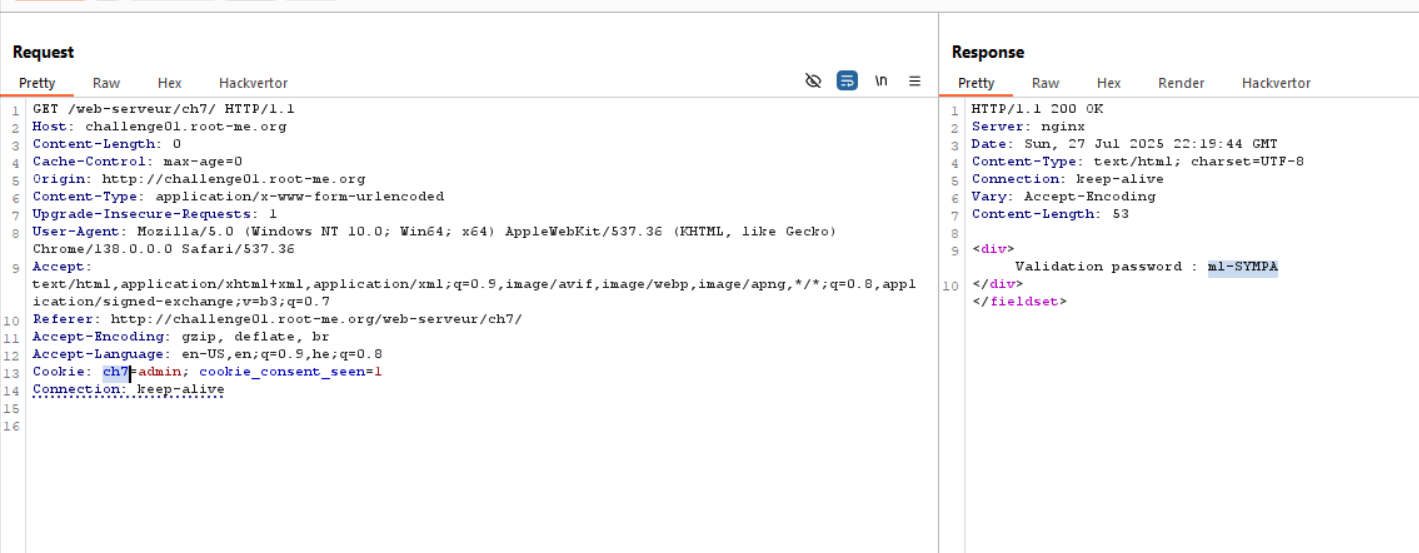
Task: Click the crossed-out eye icon in Request panel
Action: (x=813, y=81)
